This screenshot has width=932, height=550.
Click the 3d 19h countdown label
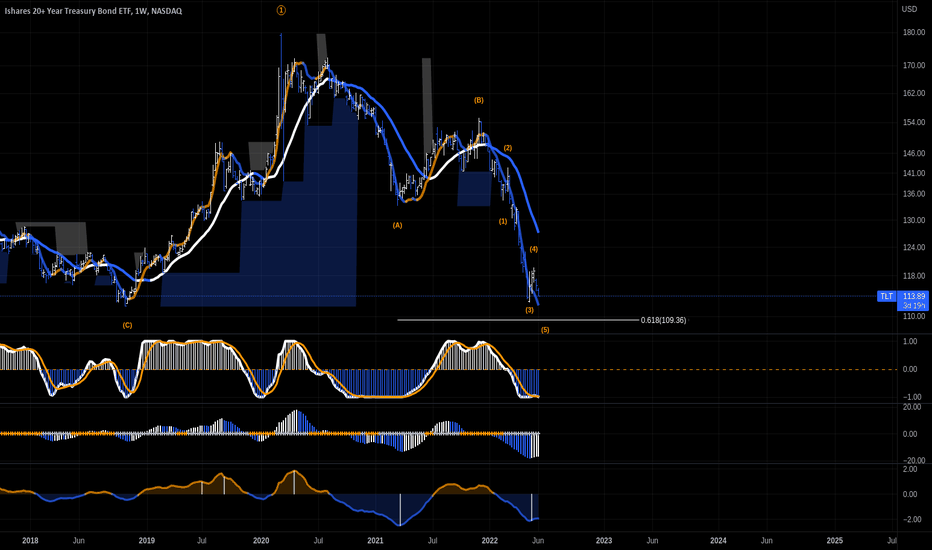point(914,306)
